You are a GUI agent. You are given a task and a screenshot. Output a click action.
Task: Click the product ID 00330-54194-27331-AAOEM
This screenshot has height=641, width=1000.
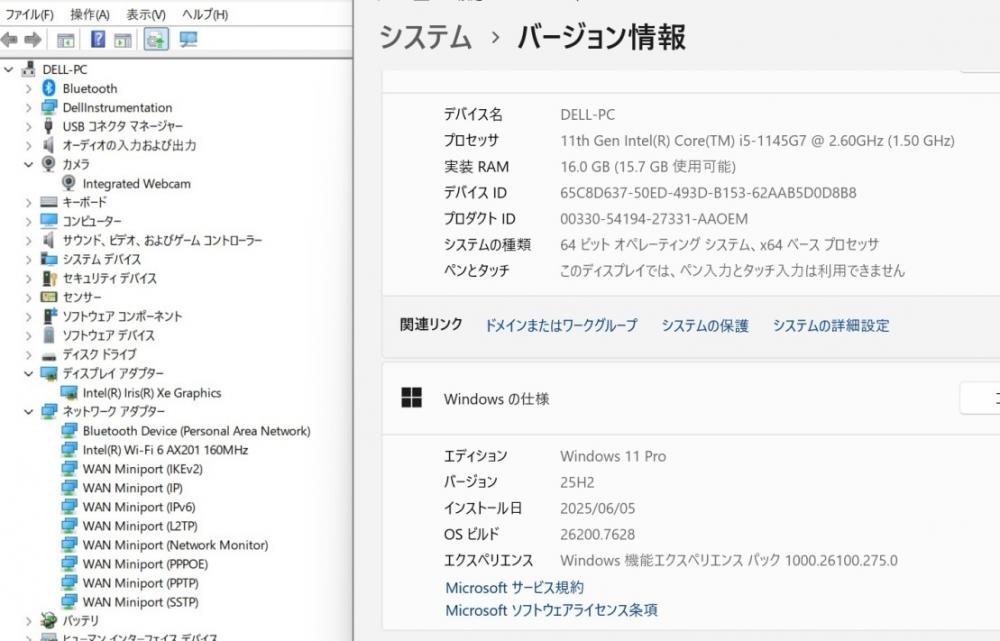click(654, 219)
